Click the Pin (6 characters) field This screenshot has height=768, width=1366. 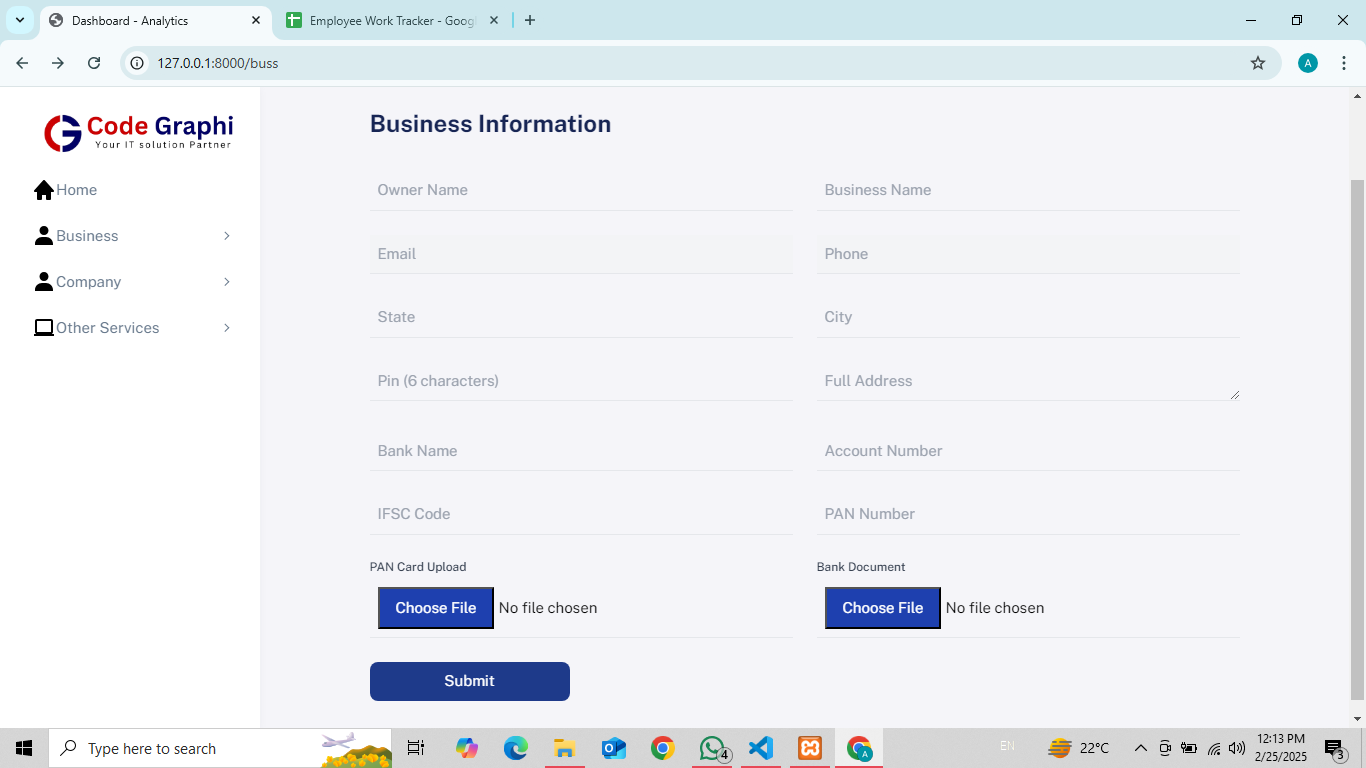581,381
